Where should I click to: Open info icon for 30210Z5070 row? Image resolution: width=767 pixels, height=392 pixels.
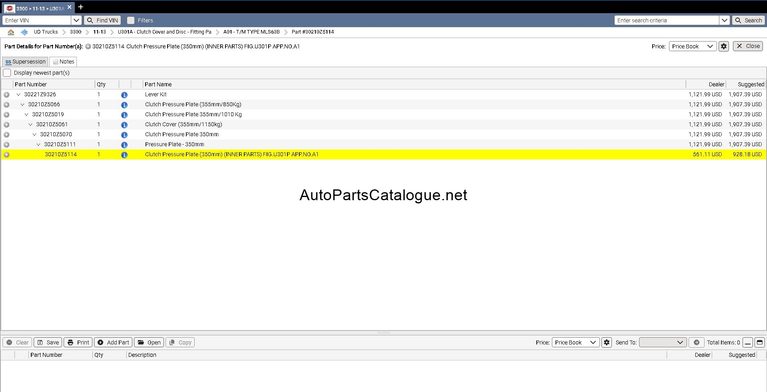tap(124, 135)
